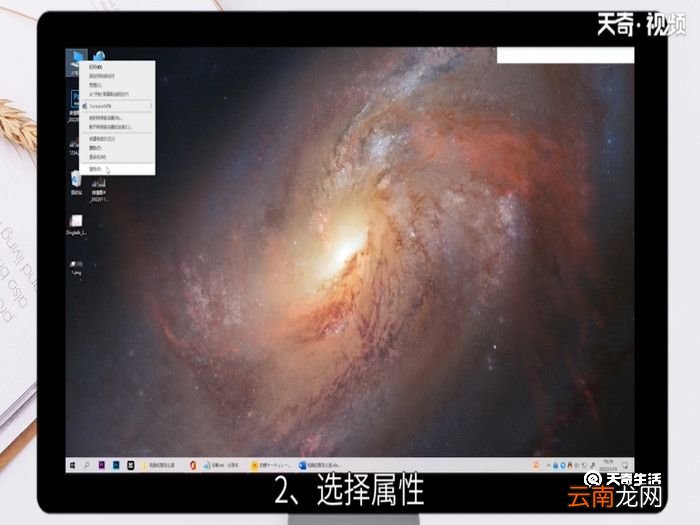The height and width of the screenshot is (525, 700).
Task: Click the orange icon left of tray chevron
Action: pos(536,465)
